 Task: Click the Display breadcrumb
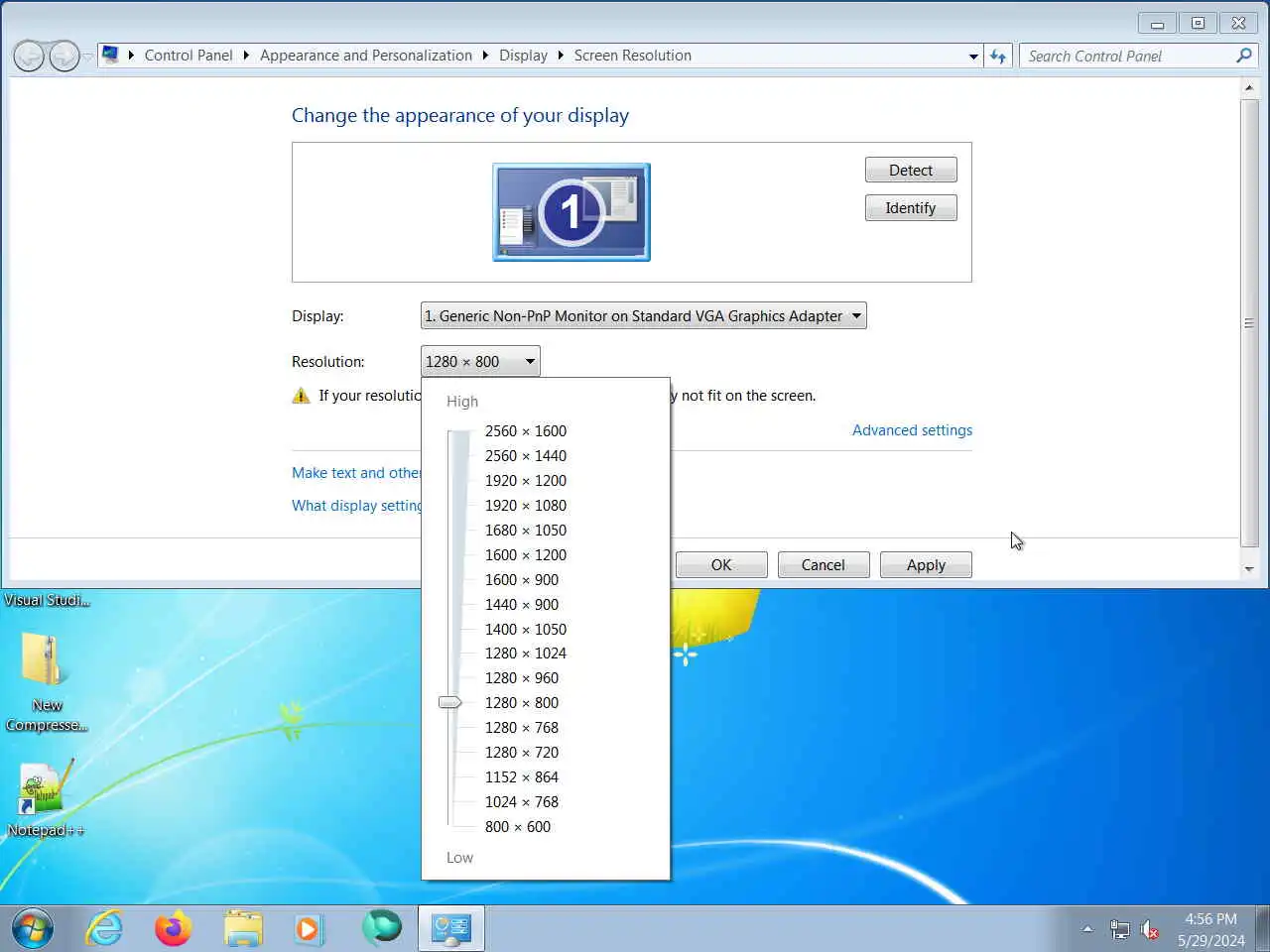523,56
